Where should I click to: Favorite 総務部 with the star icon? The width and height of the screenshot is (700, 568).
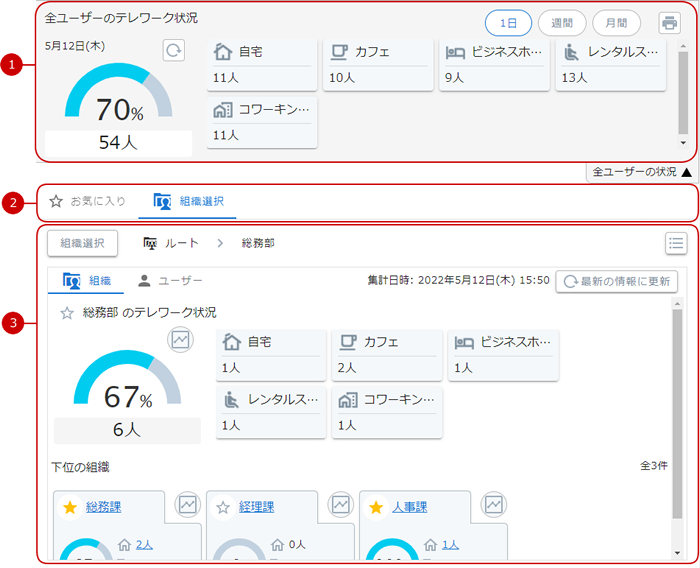67,313
